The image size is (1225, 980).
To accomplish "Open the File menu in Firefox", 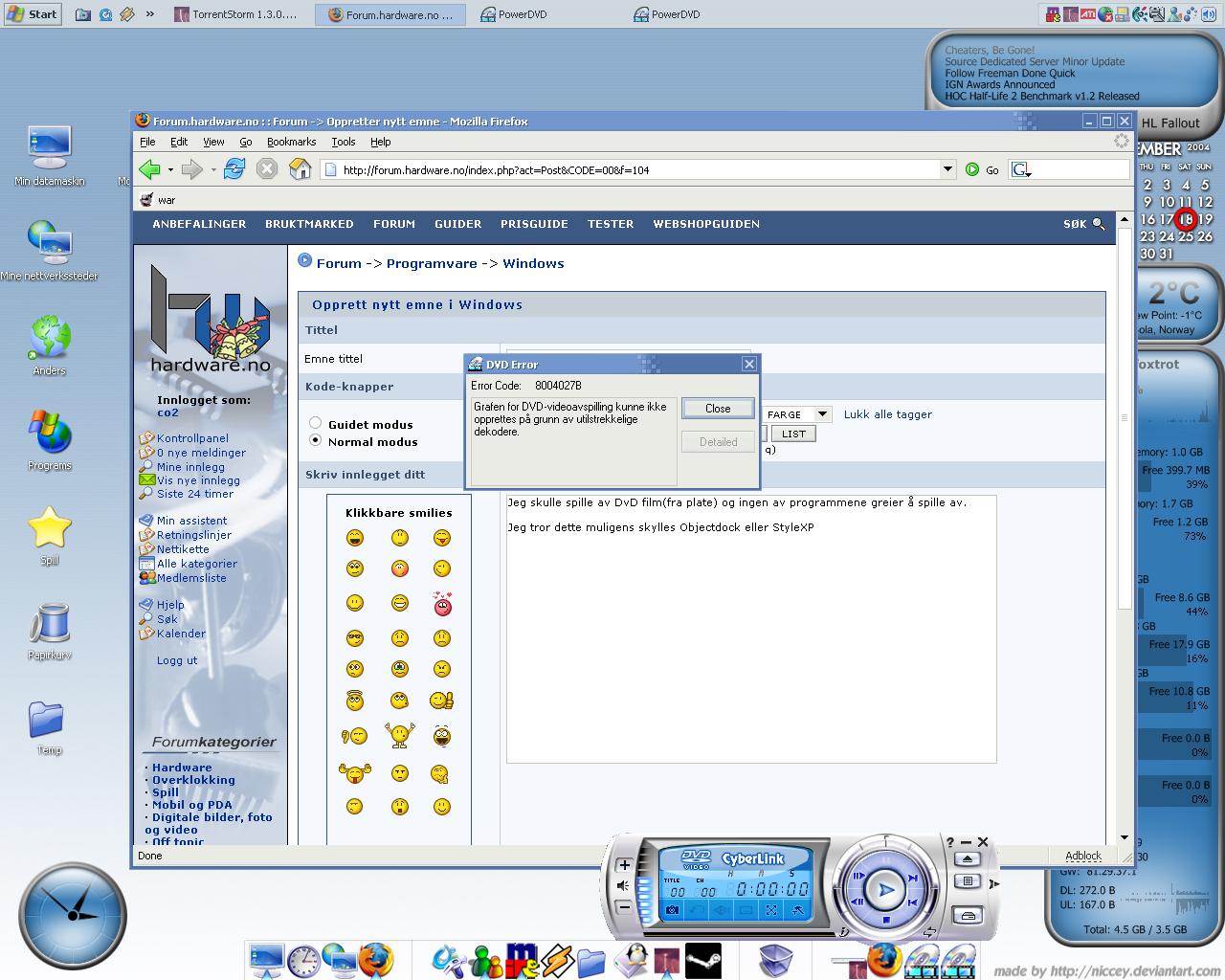I will tap(147, 142).
